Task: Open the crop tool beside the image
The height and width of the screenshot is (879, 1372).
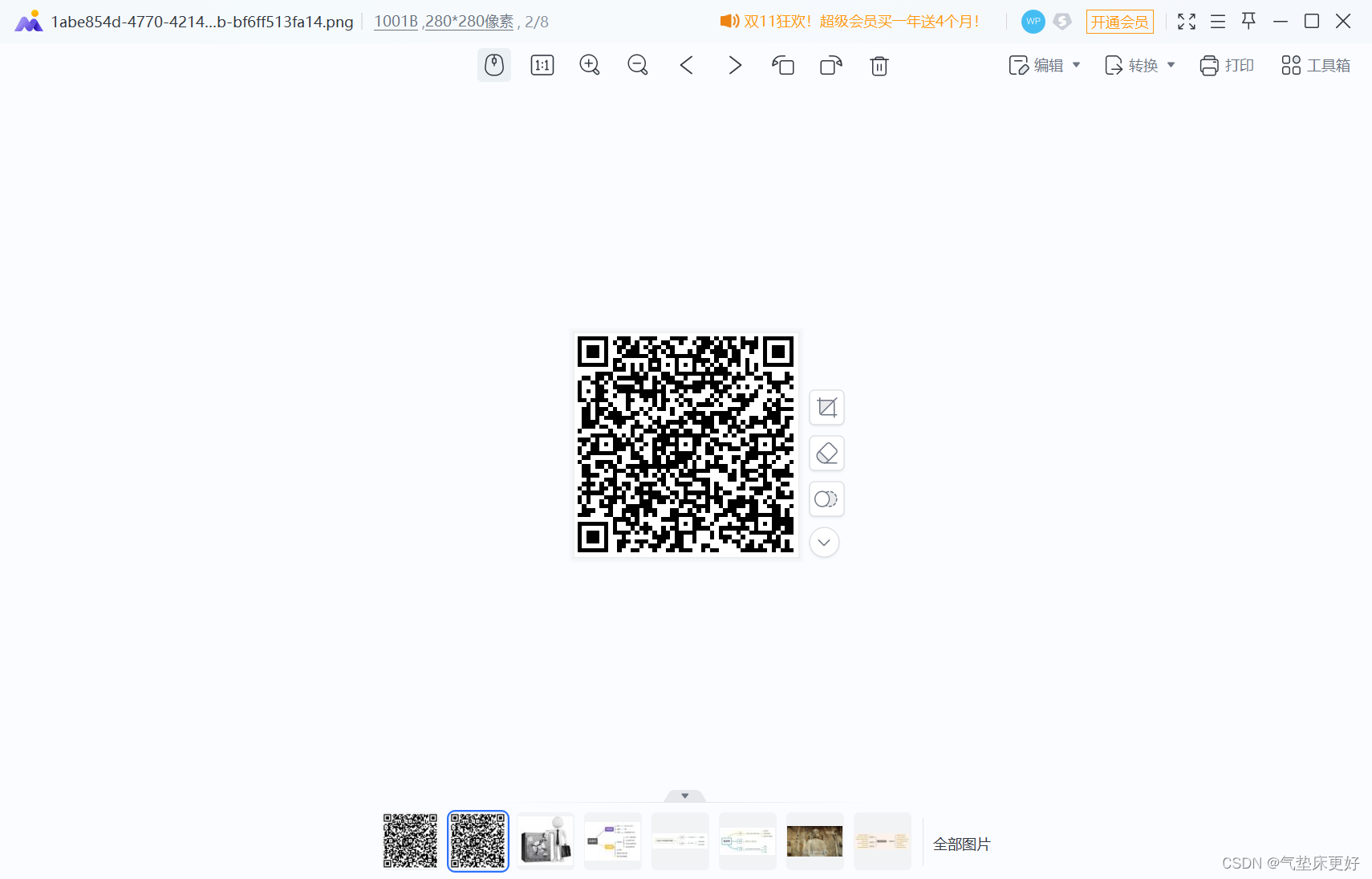Action: 826,408
